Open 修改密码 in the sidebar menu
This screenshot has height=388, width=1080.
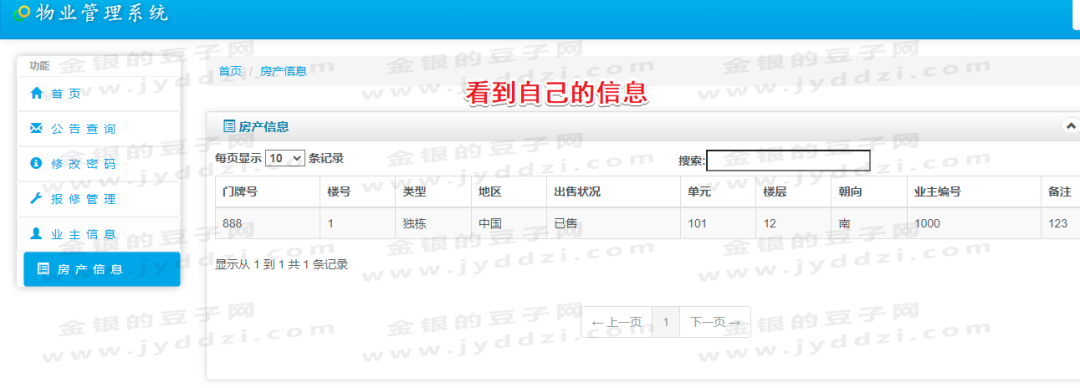click(x=98, y=164)
